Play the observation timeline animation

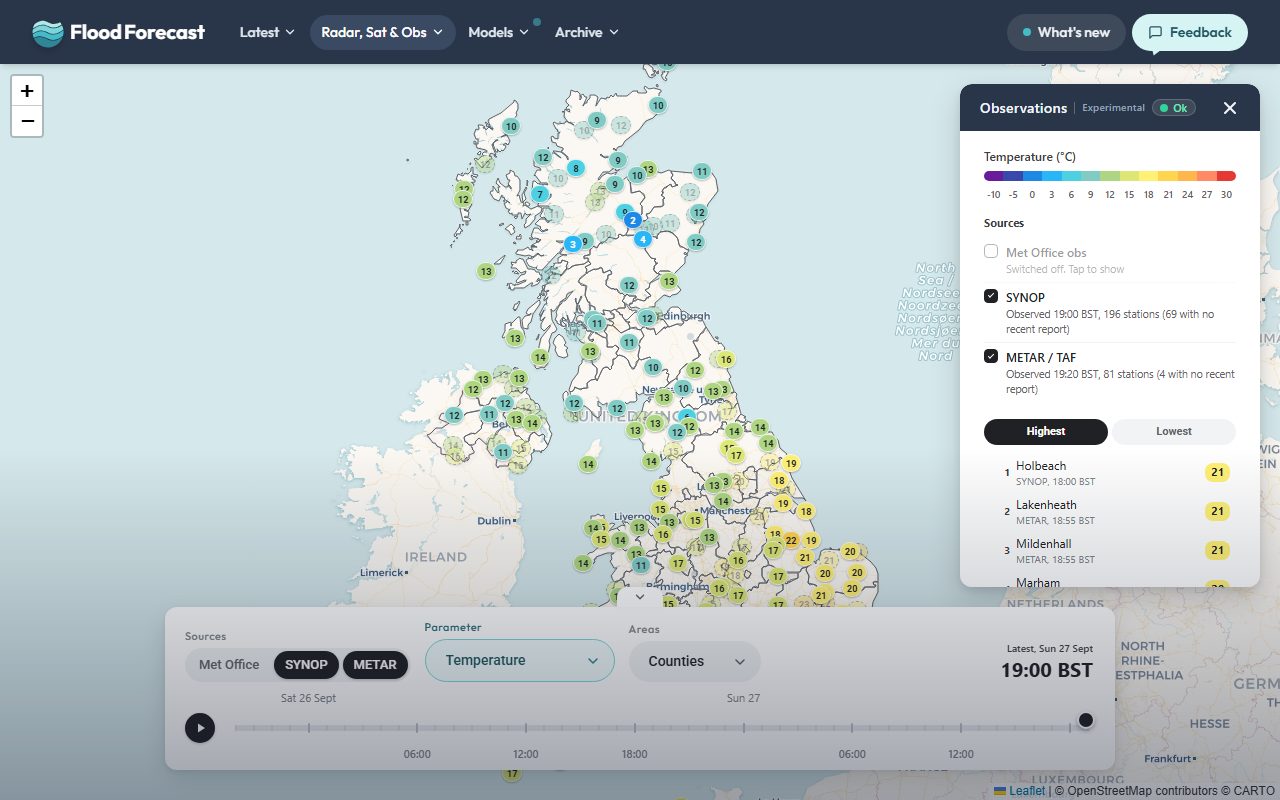pyautogui.click(x=200, y=727)
